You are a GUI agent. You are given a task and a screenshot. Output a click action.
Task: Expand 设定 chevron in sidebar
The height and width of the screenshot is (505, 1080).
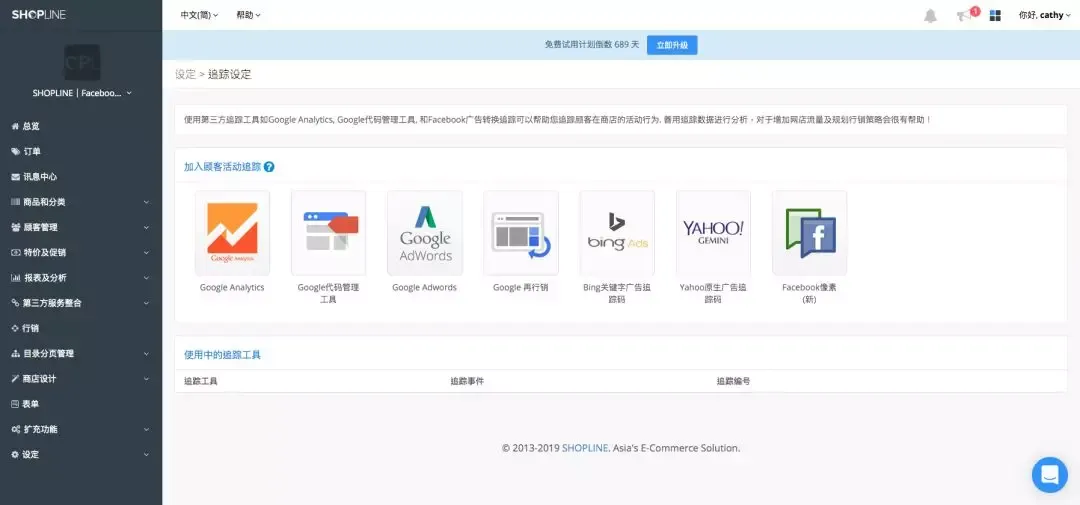coord(146,455)
